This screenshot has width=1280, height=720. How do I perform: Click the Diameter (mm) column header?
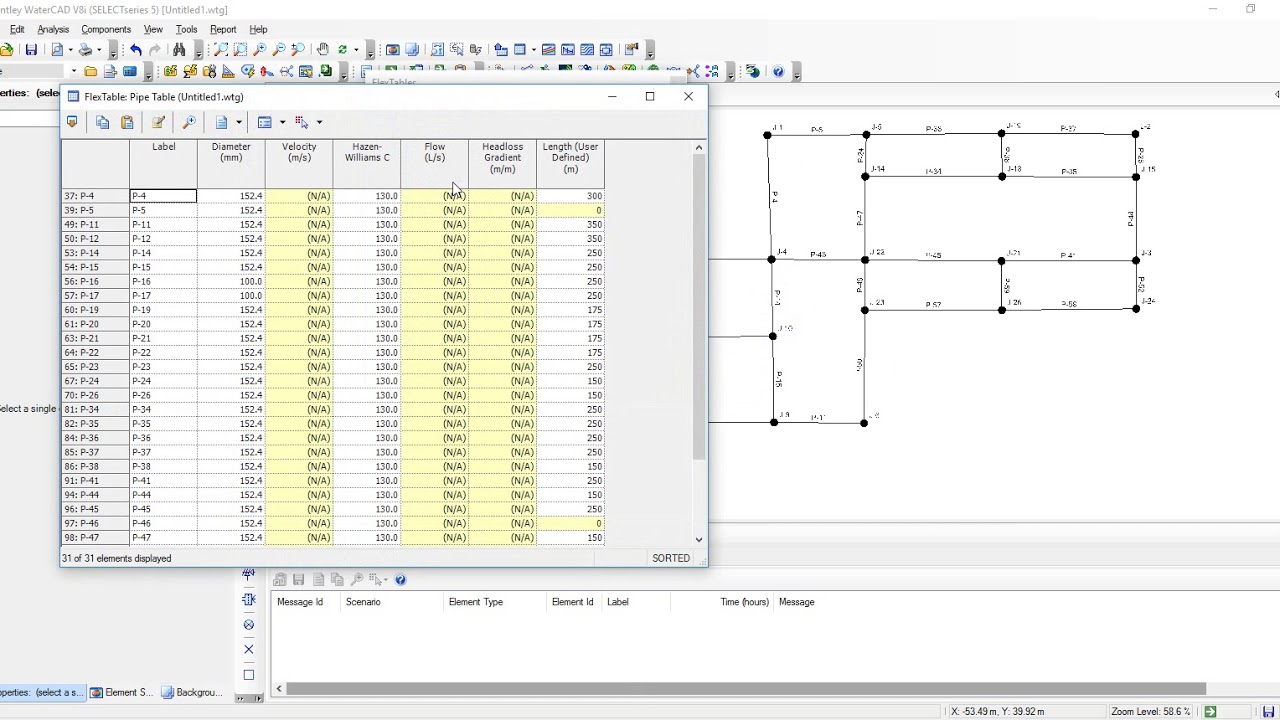pyautogui.click(x=231, y=163)
